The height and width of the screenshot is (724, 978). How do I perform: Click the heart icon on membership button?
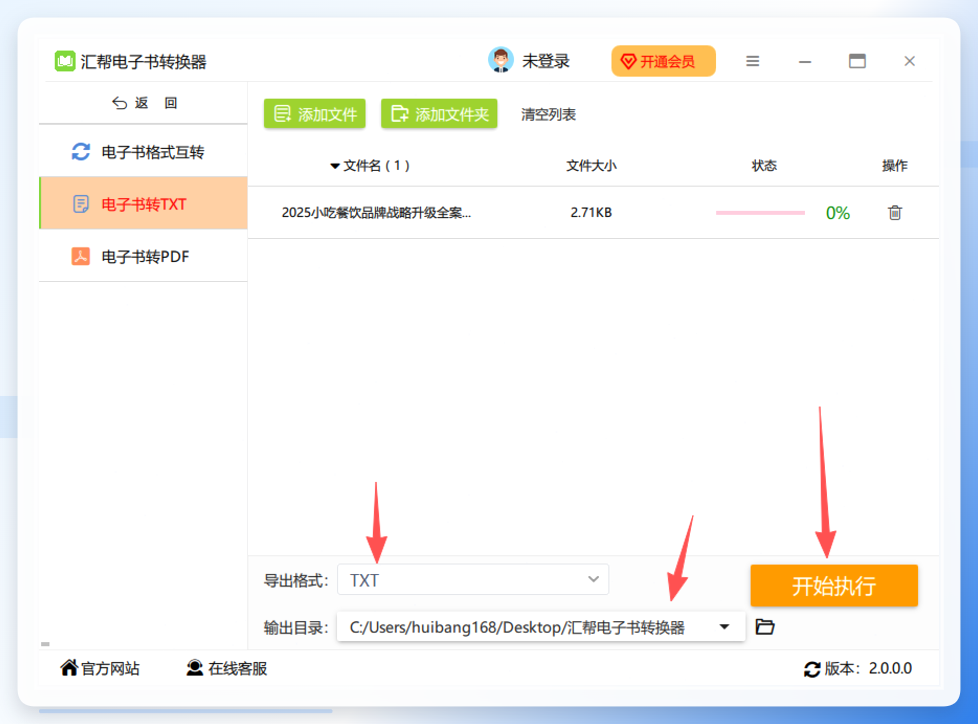(628, 61)
